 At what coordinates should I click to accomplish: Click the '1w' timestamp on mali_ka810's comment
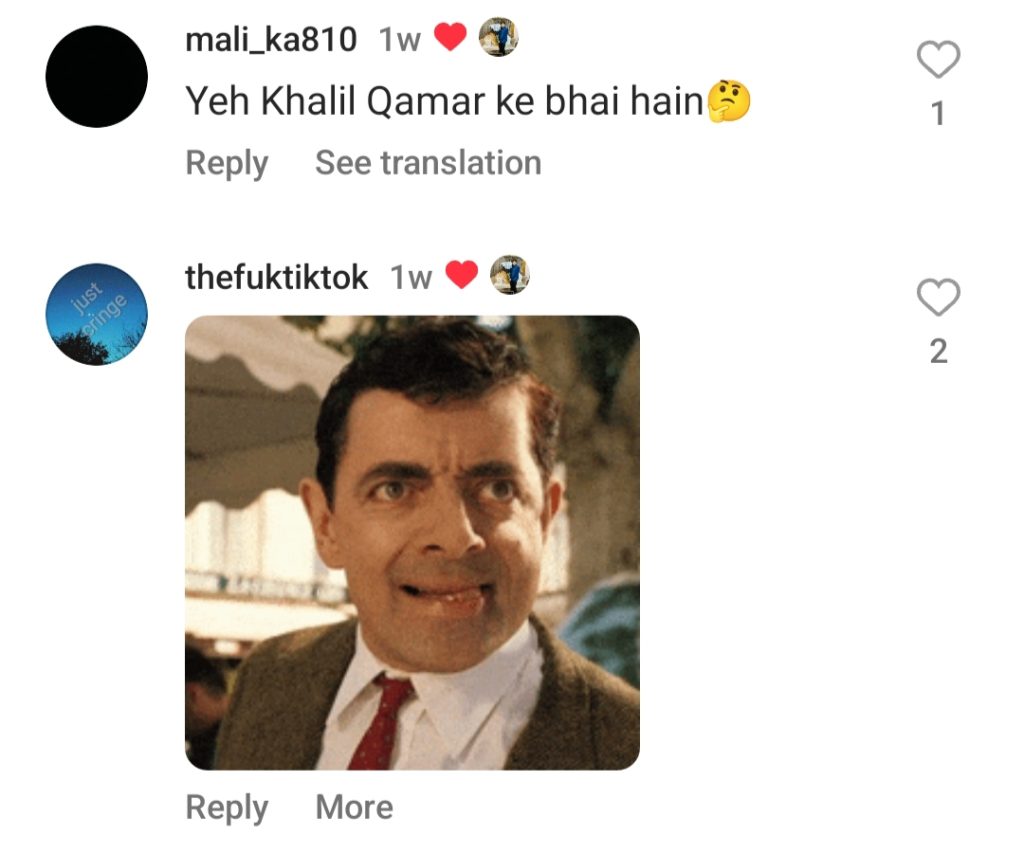click(399, 40)
